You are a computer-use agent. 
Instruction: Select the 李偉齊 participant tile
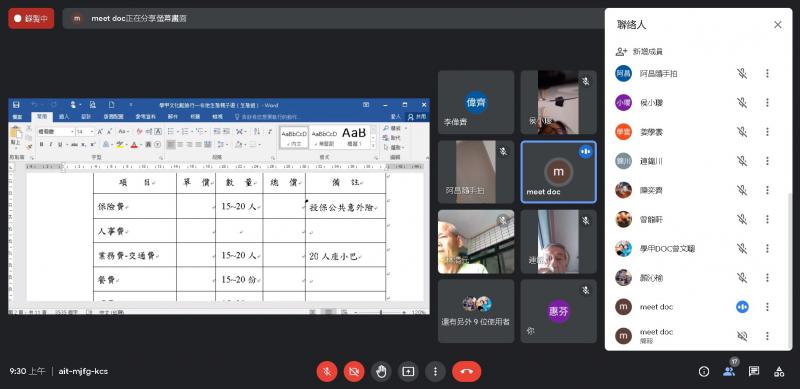[476, 102]
